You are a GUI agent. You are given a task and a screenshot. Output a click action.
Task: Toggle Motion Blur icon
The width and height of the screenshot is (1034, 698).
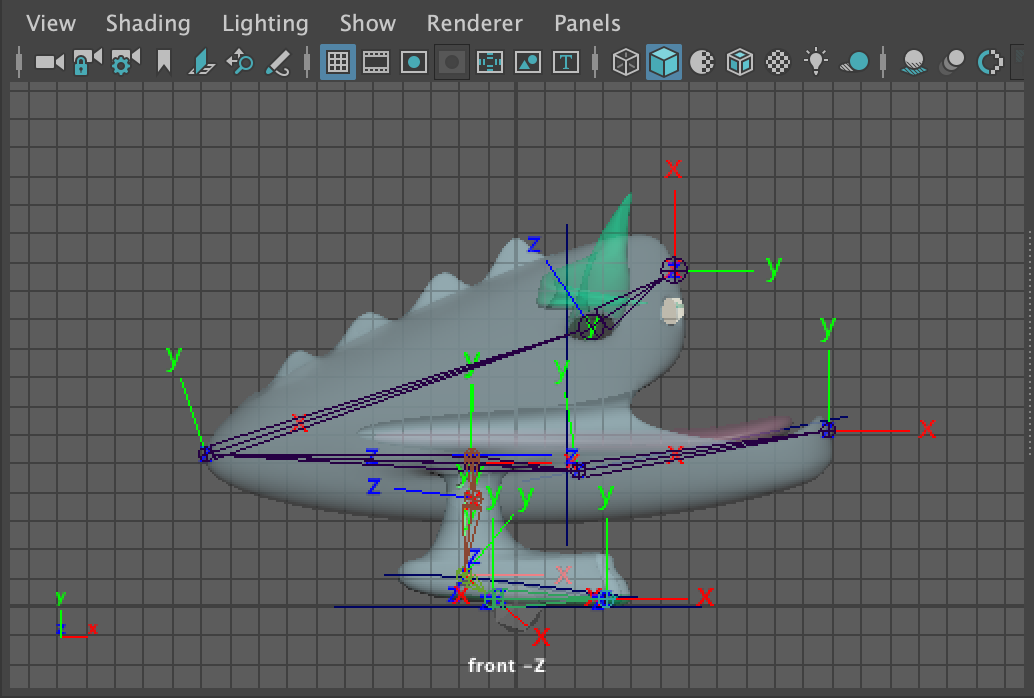[952, 63]
